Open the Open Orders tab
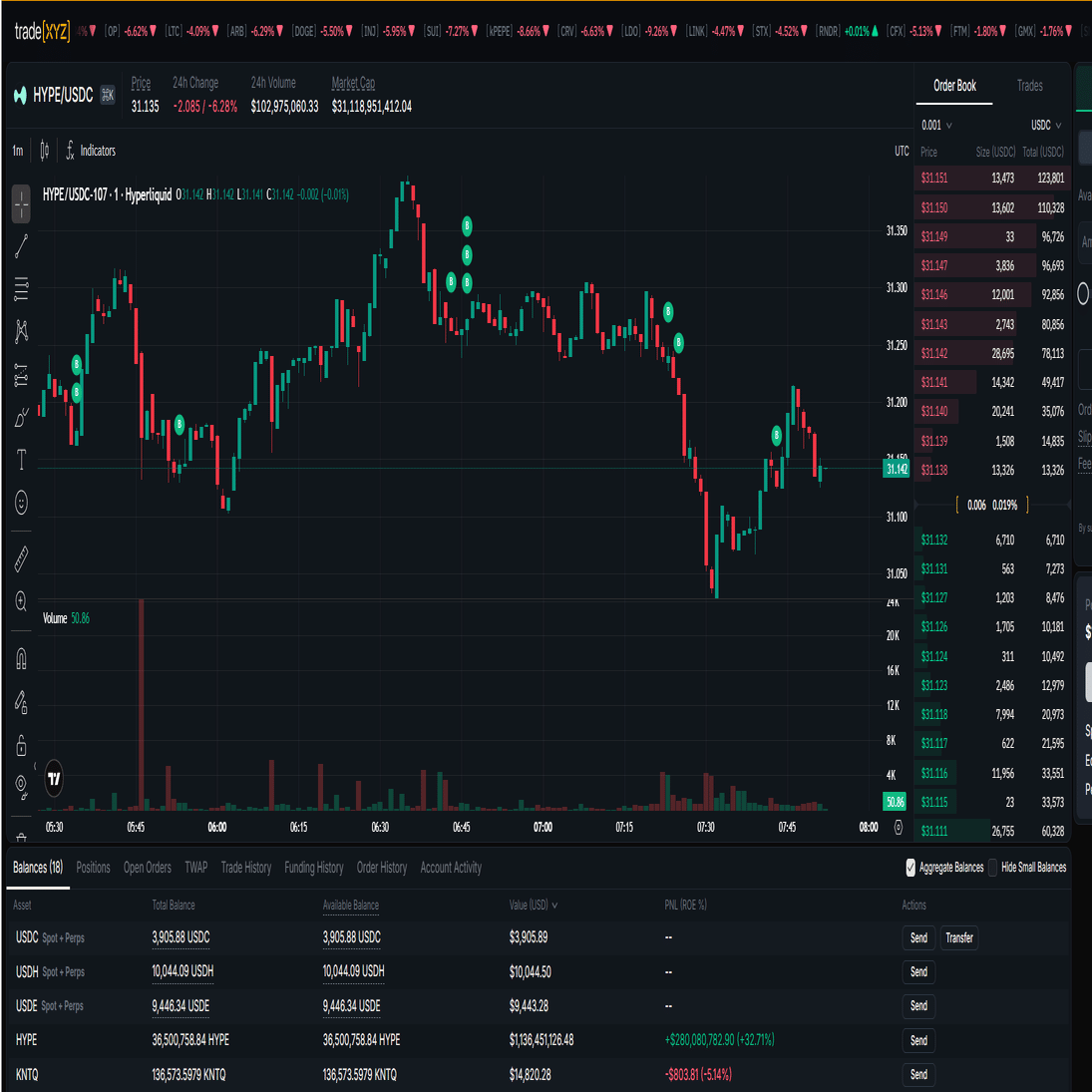 coord(147,868)
